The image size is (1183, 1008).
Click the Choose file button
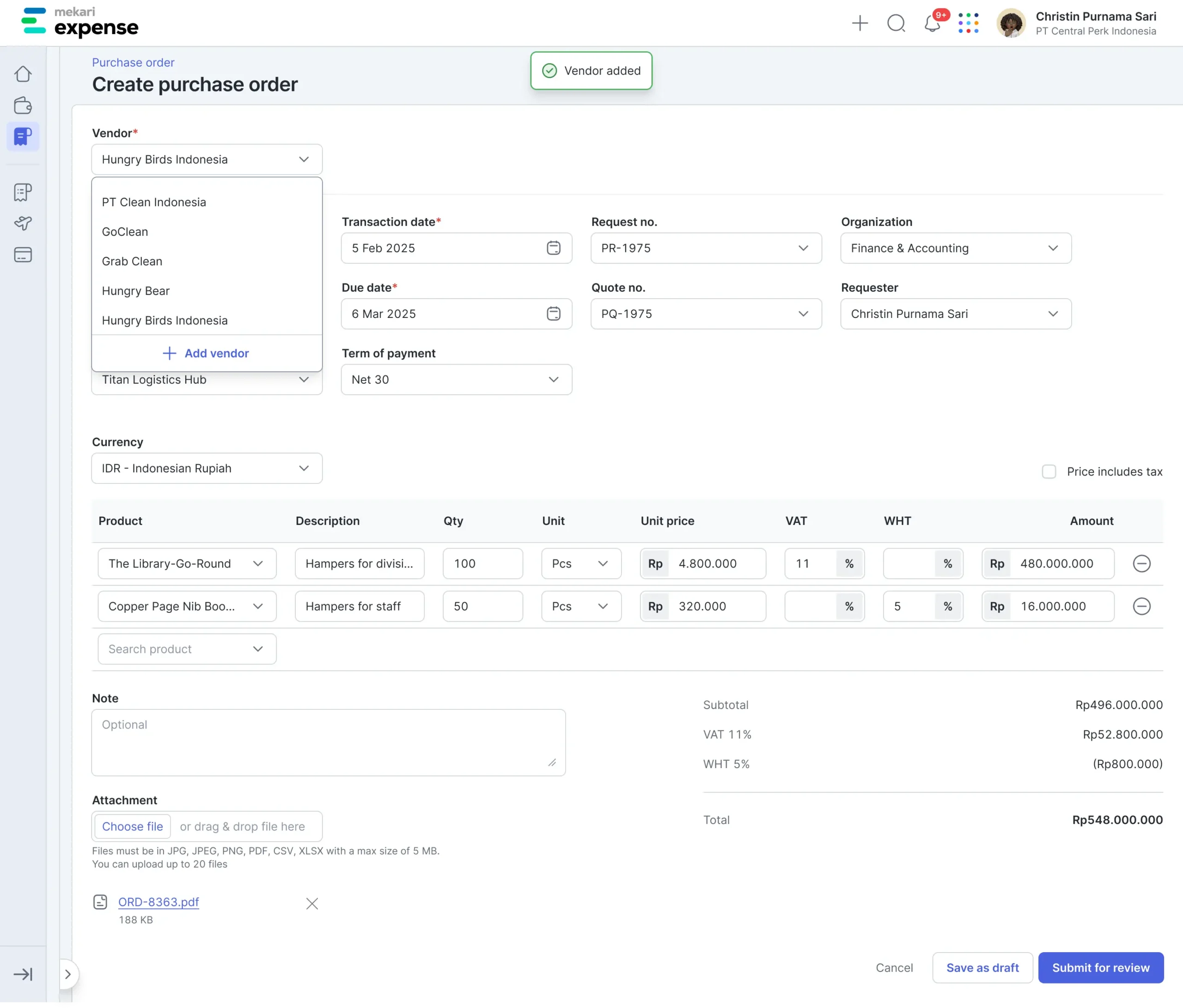click(x=133, y=826)
